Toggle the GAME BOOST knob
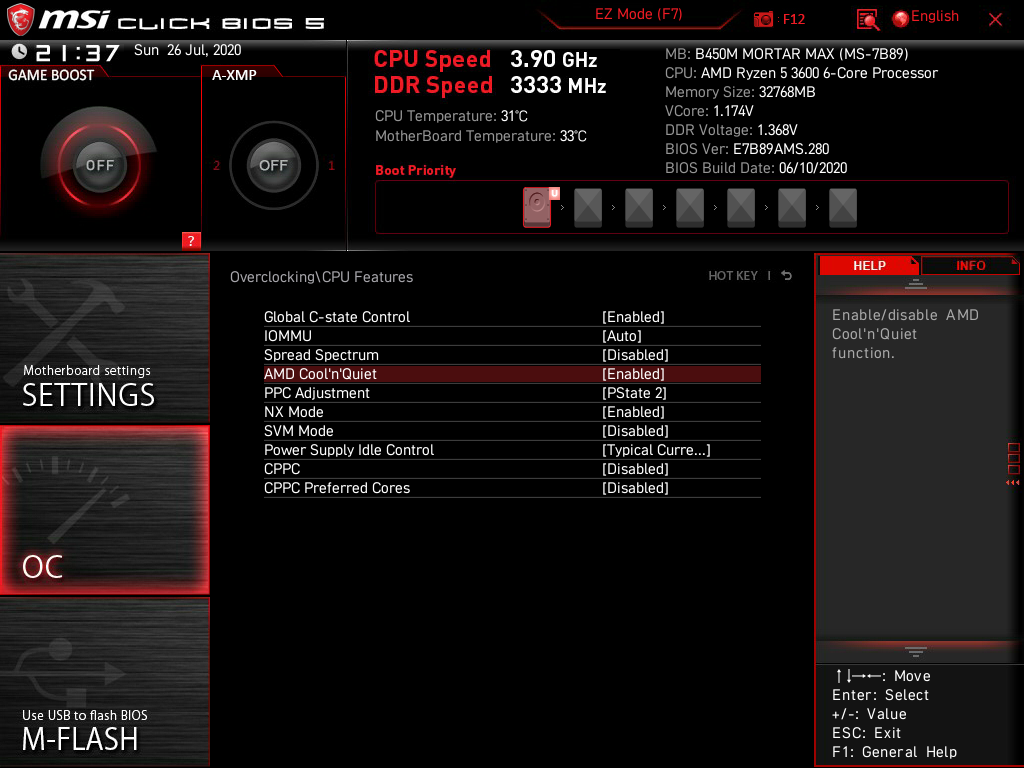Viewport: 1024px width, 768px height. coord(99,165)
